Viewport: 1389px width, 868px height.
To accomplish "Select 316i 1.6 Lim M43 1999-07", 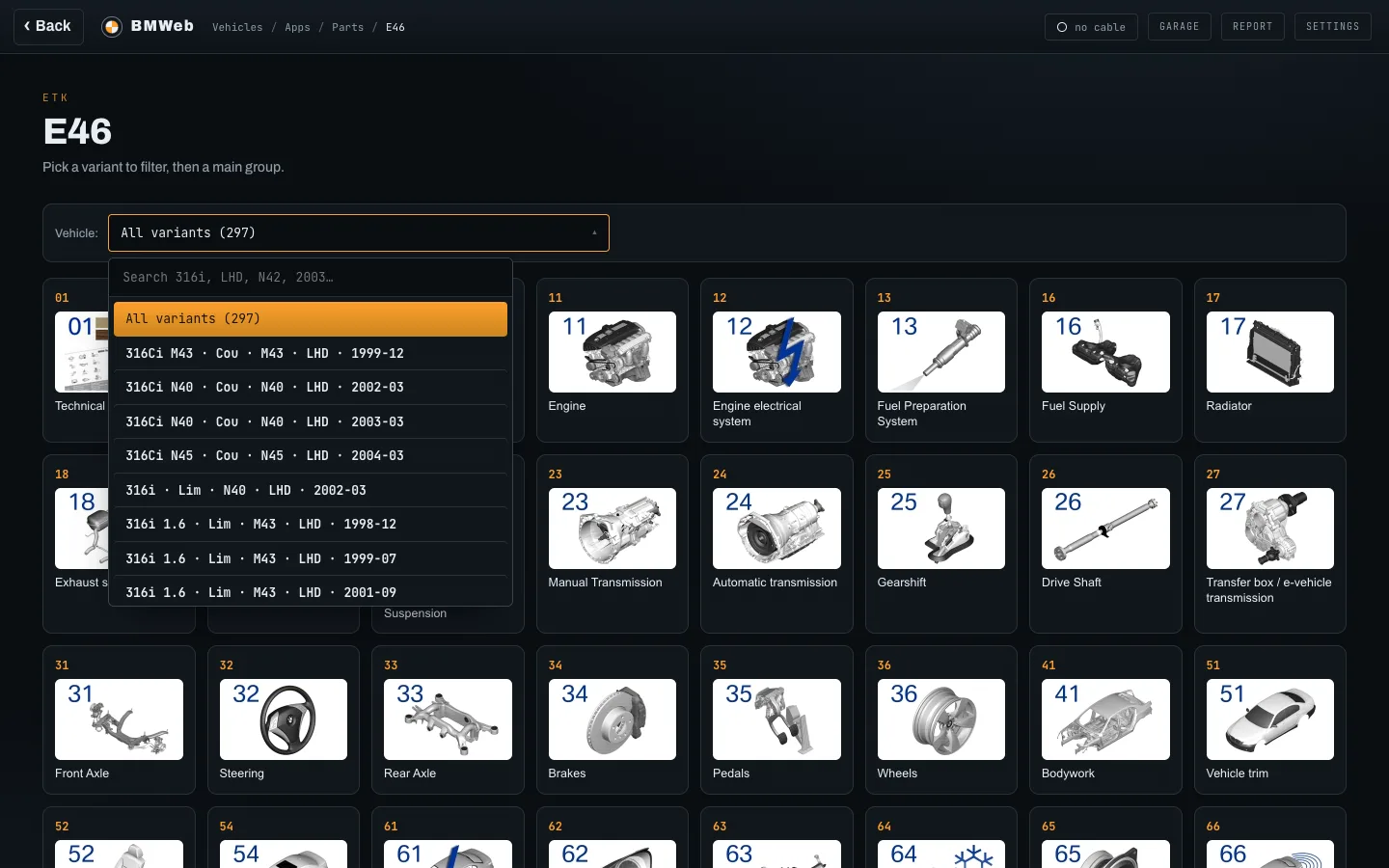I will click(x=311, y=558).
